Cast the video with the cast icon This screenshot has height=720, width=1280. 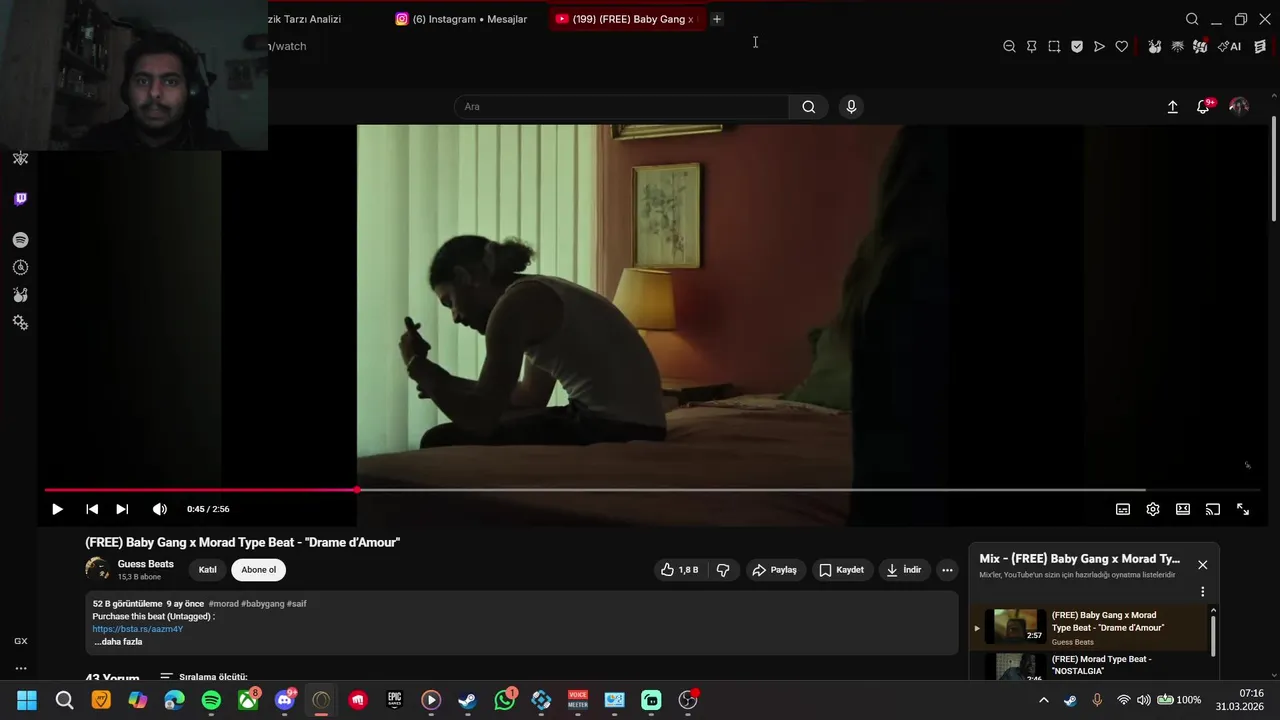(x=1213, y=509)
